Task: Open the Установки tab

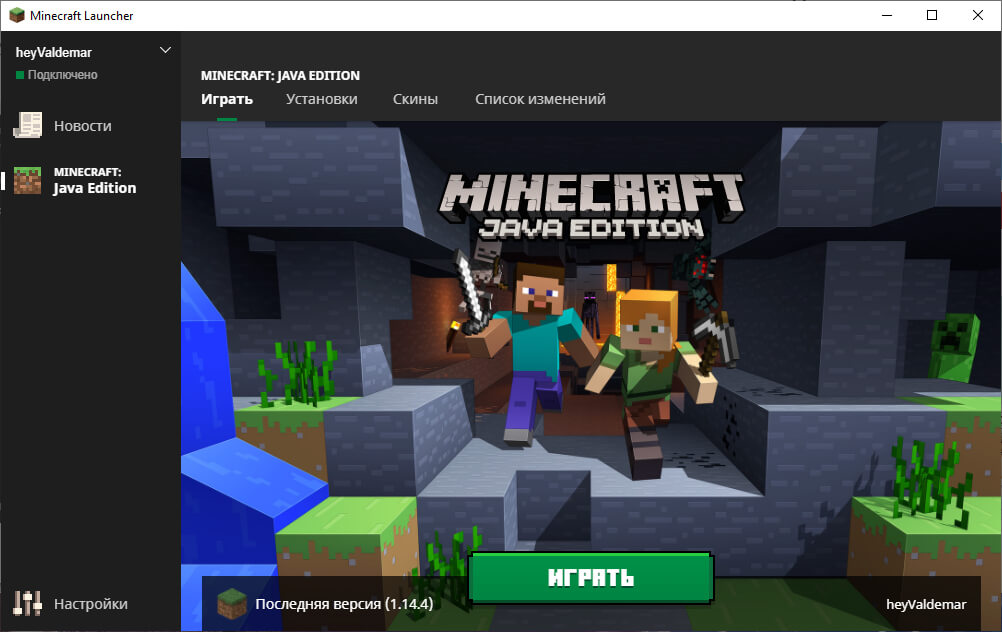Action: click(321, 99)
